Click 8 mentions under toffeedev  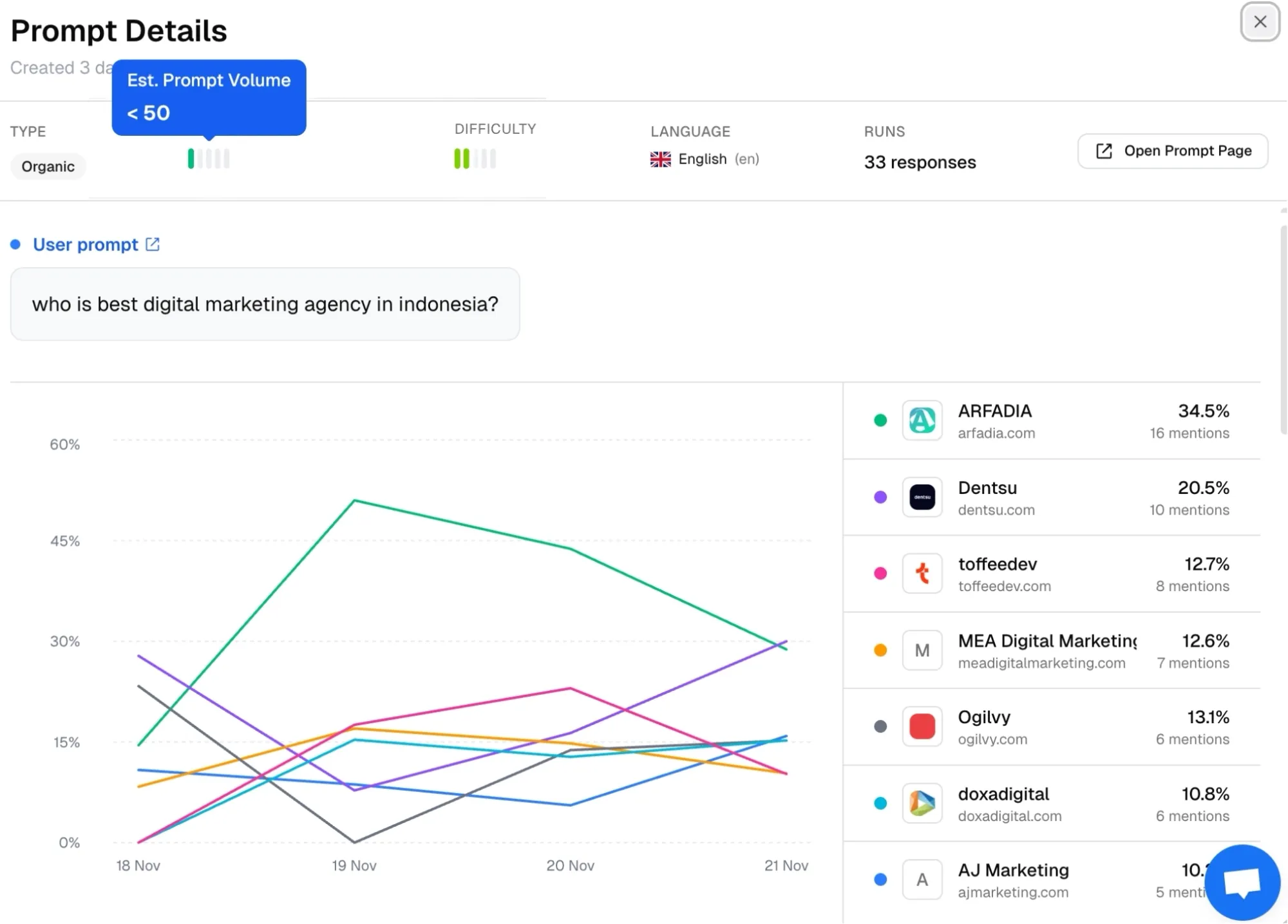[1192, 587]
